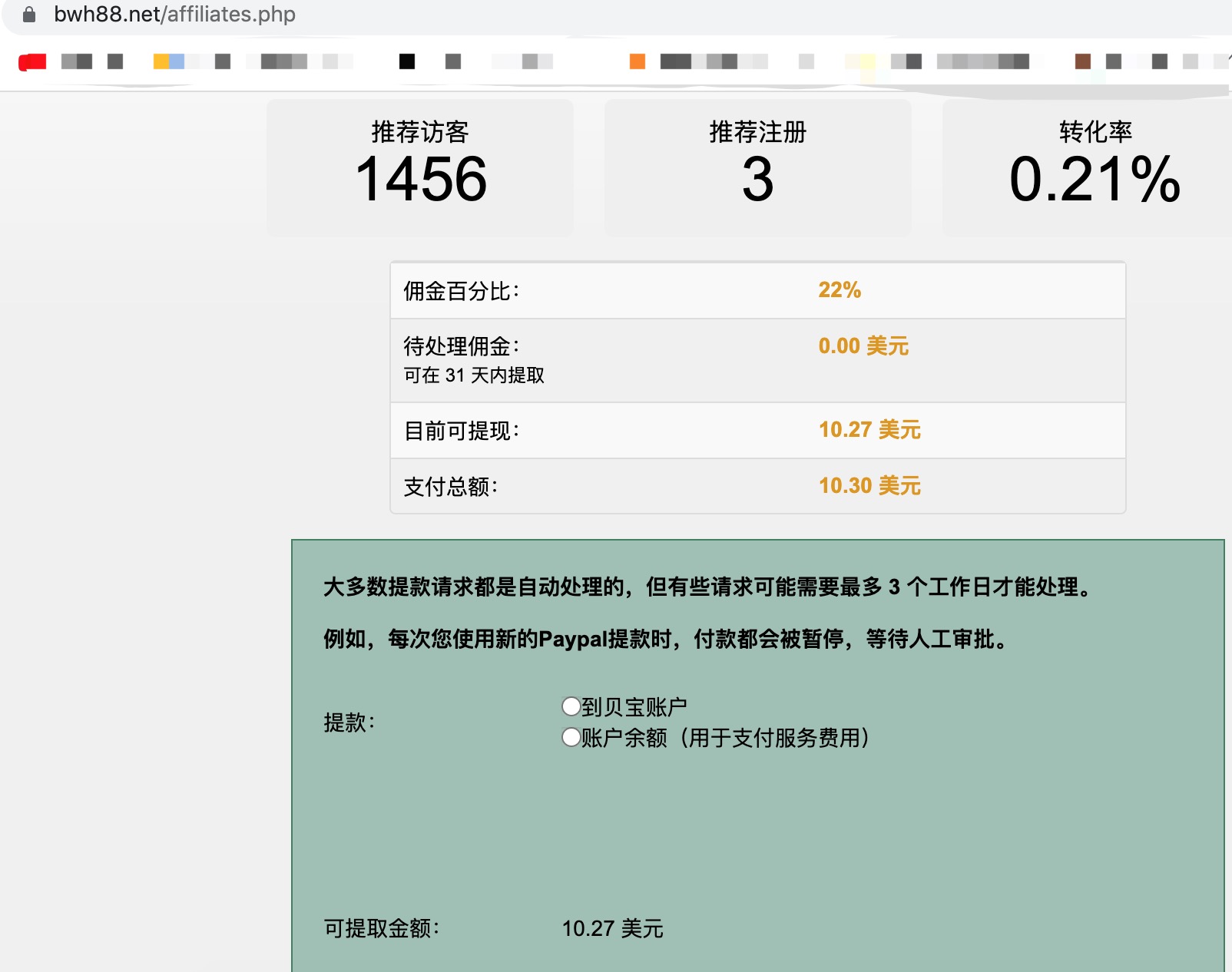
Task: Select the 到贝宝账户 withdrawal option
Action: tap(570, 706)
